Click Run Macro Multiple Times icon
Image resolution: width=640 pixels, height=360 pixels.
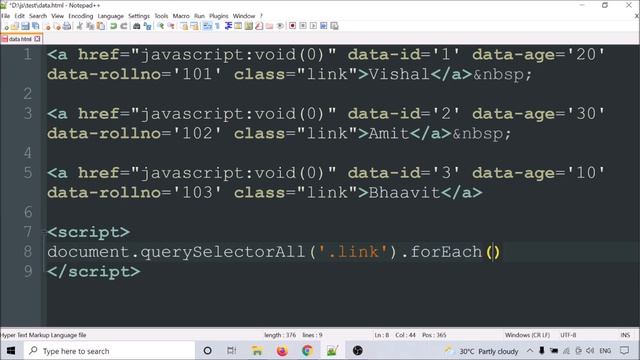coord(324,26)
